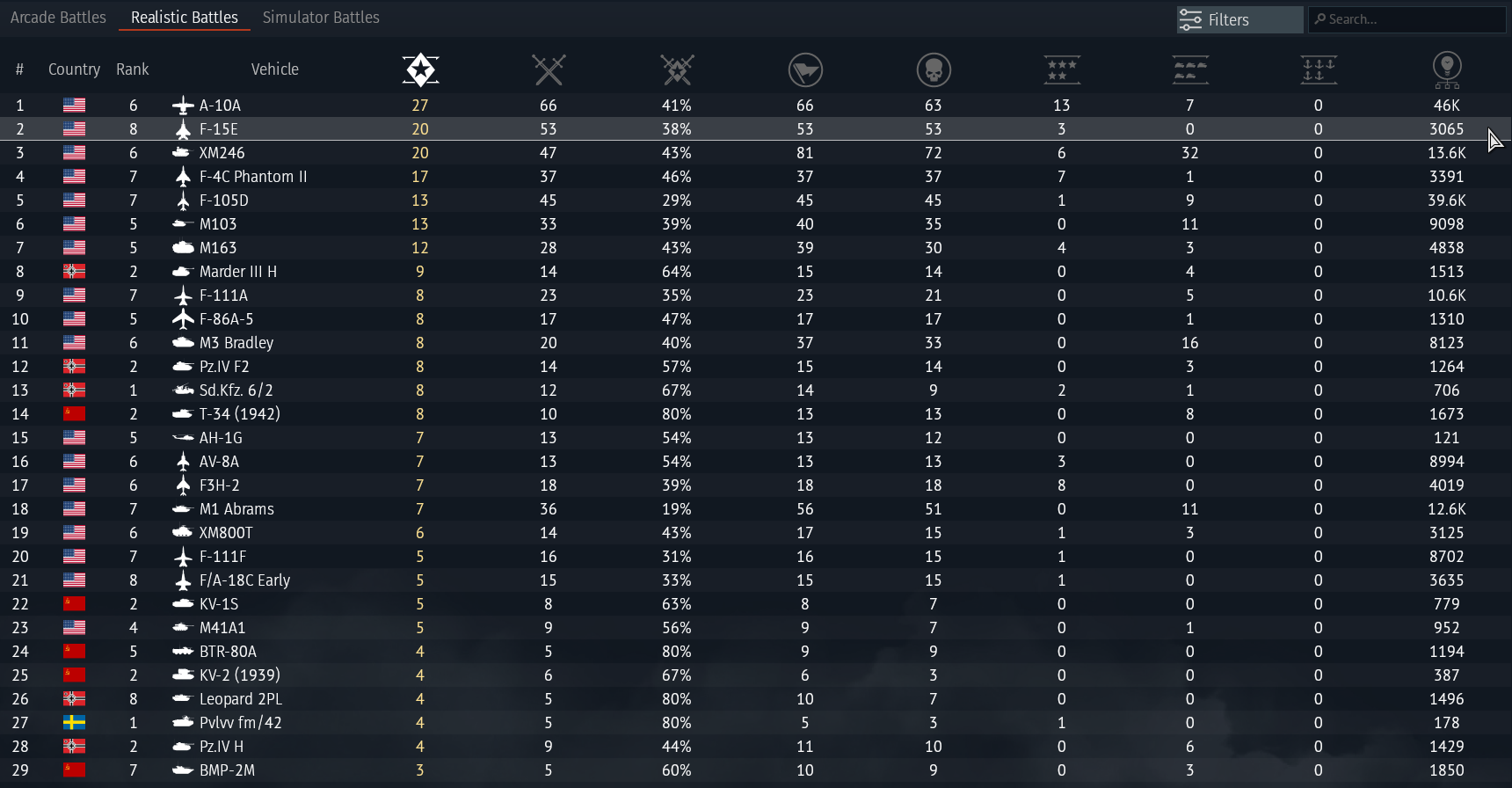This screenshot has height=788, width=1512.
Task: Sort by the win rate swords icon
Action: pyautogui.click(x=677, y=69)
